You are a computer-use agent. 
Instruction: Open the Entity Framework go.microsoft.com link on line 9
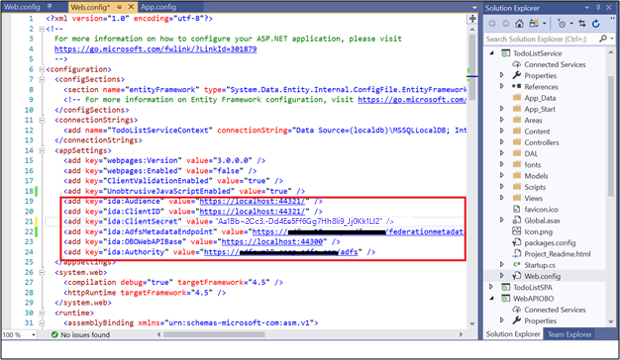coord(412,100)
